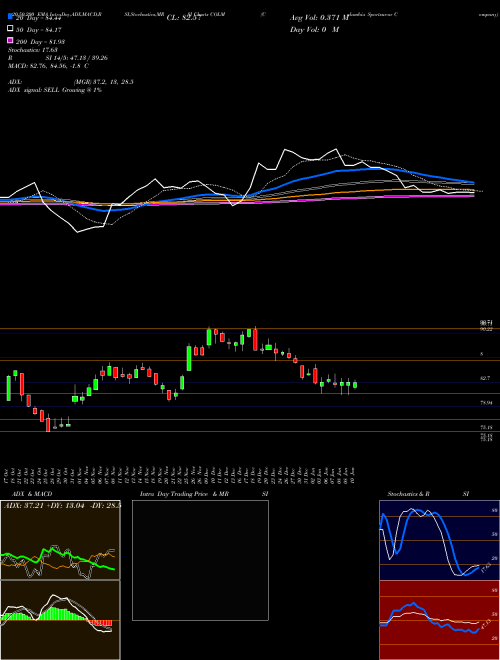This screenshot has width=500, height=660.
Task: Select the '200 Day = 81.93' legend text
Action: pyautogui.click(x=40, y=42)
